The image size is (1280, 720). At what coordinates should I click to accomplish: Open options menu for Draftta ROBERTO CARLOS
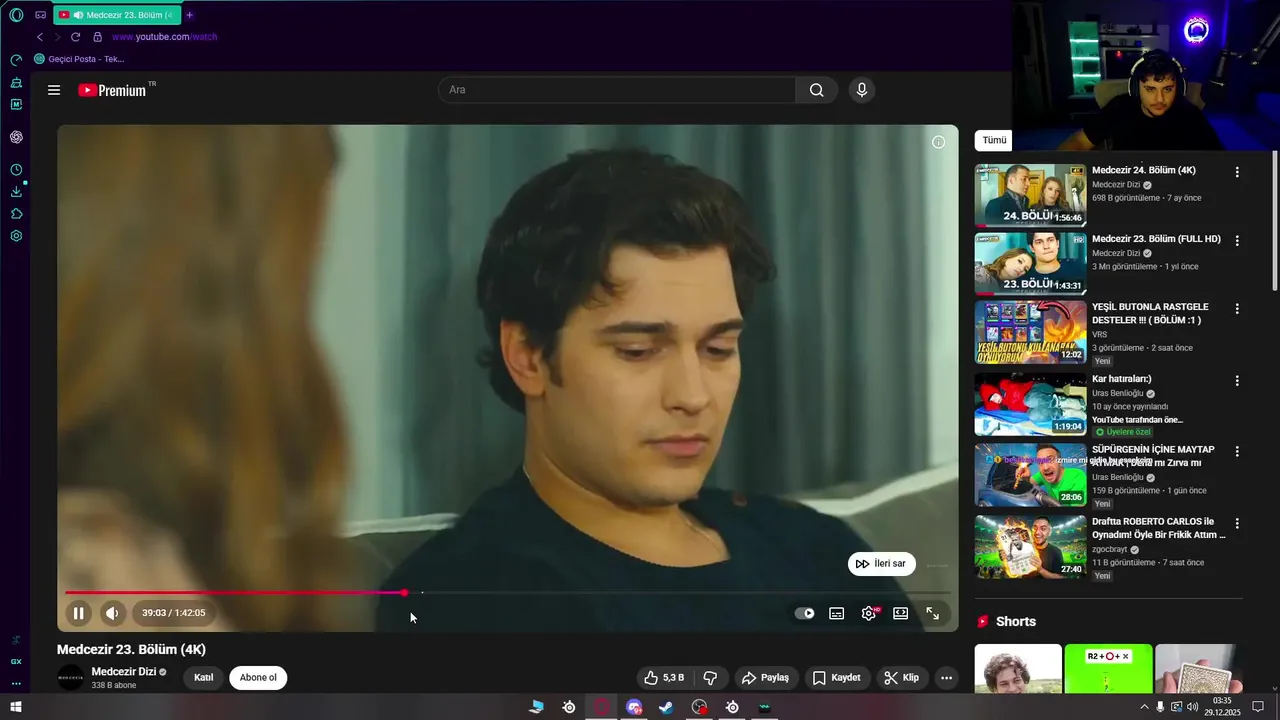(1237, 524)
